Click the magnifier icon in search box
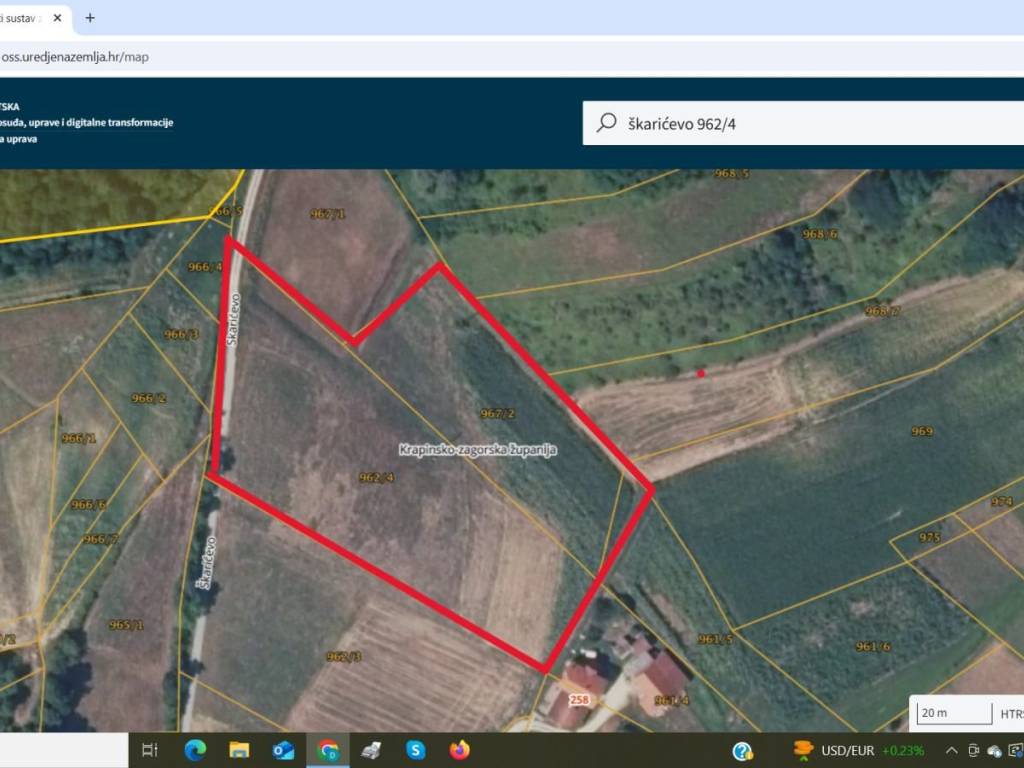The height and width of the screenshot is (768, 1024). pos(606,123)
